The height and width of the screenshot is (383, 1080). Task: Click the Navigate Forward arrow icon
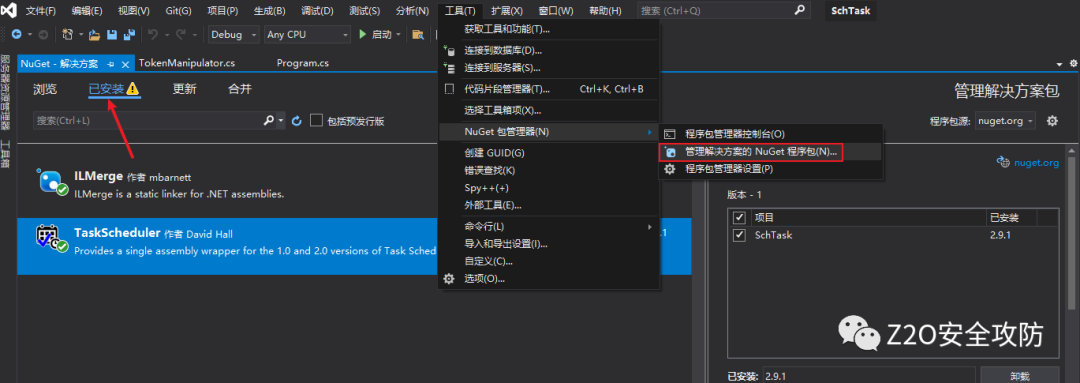click(x=43, y=34)
